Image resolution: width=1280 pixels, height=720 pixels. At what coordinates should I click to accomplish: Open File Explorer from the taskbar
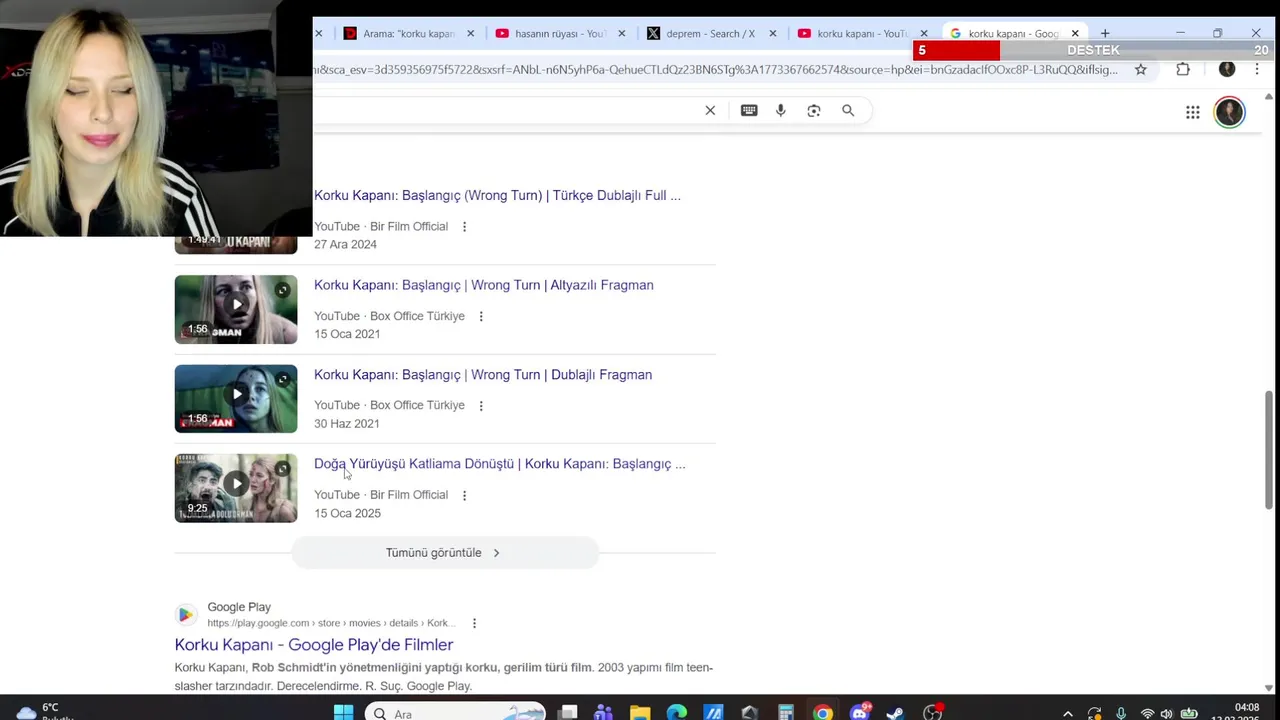[640, 712]
